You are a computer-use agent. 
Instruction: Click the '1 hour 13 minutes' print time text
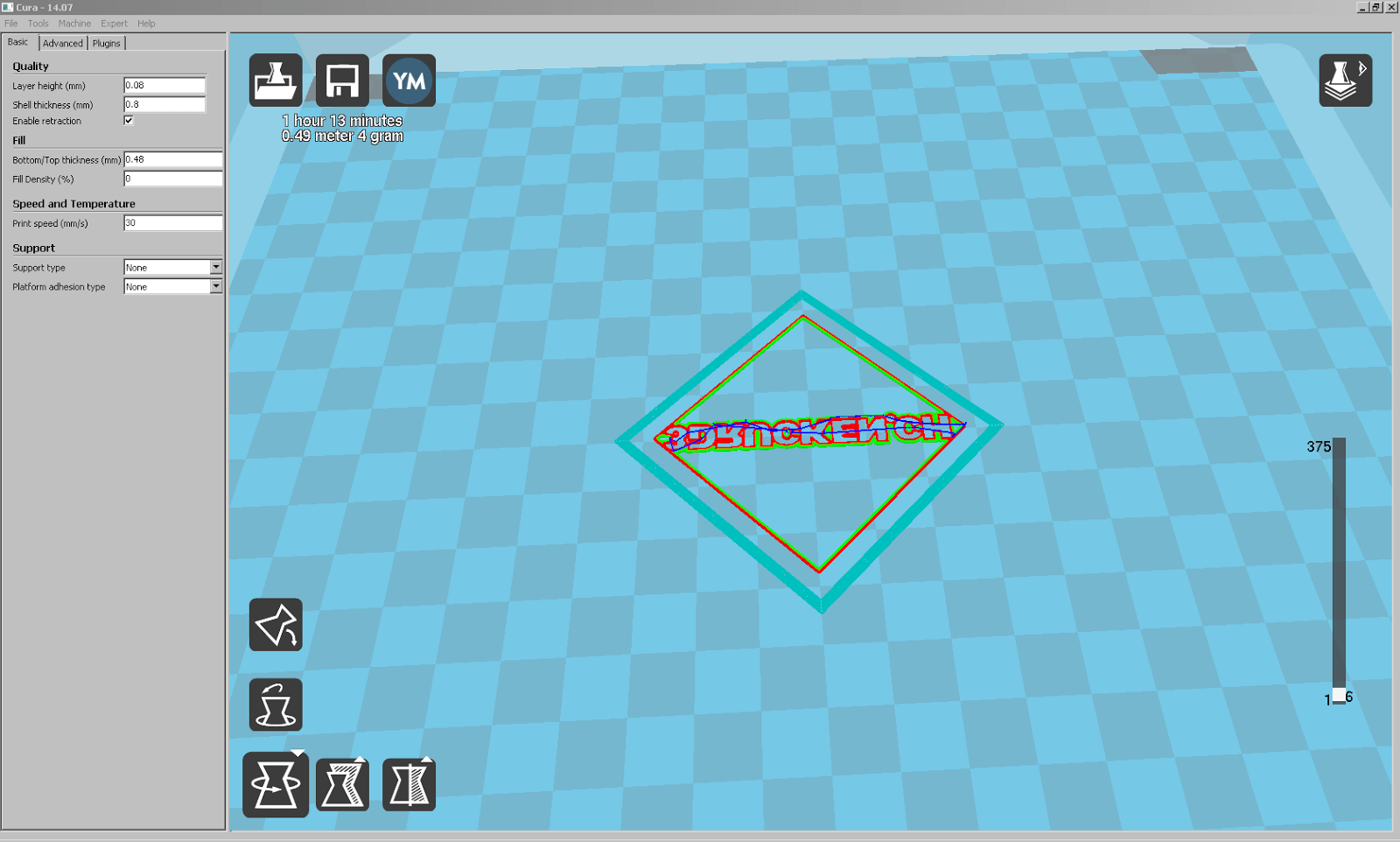(342, 121)
